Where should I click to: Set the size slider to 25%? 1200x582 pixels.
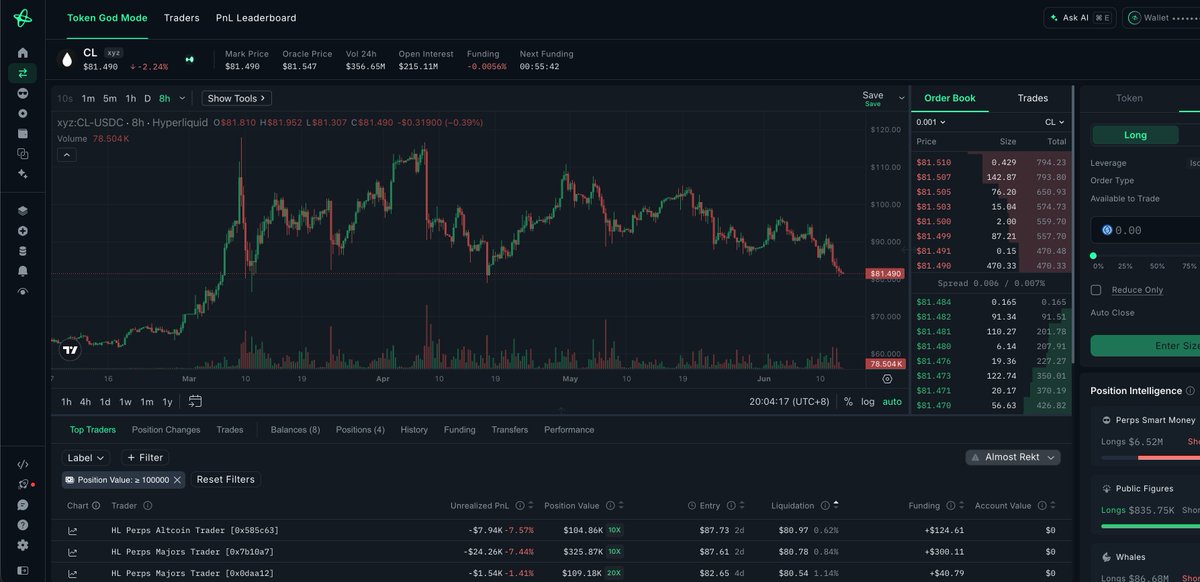point(1125,266)
